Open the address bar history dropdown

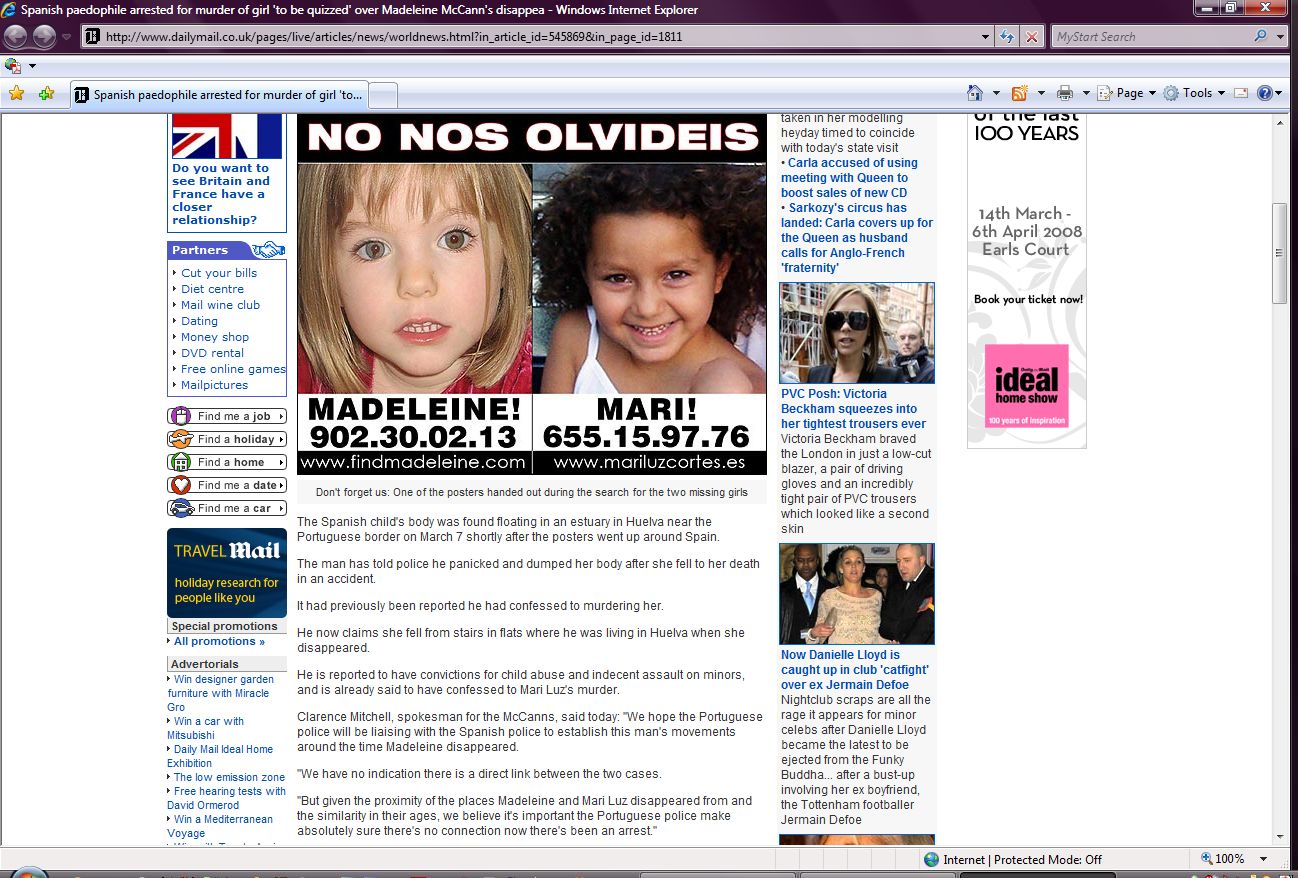(986, 37)
